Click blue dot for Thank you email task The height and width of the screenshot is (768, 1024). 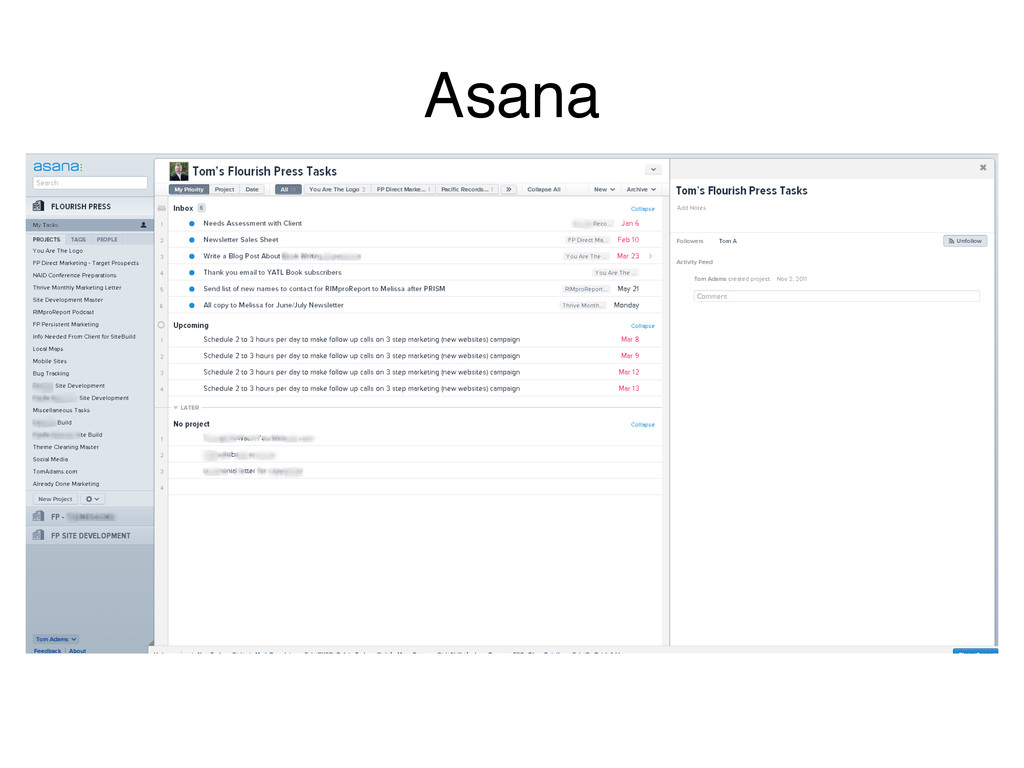[192, 272]
